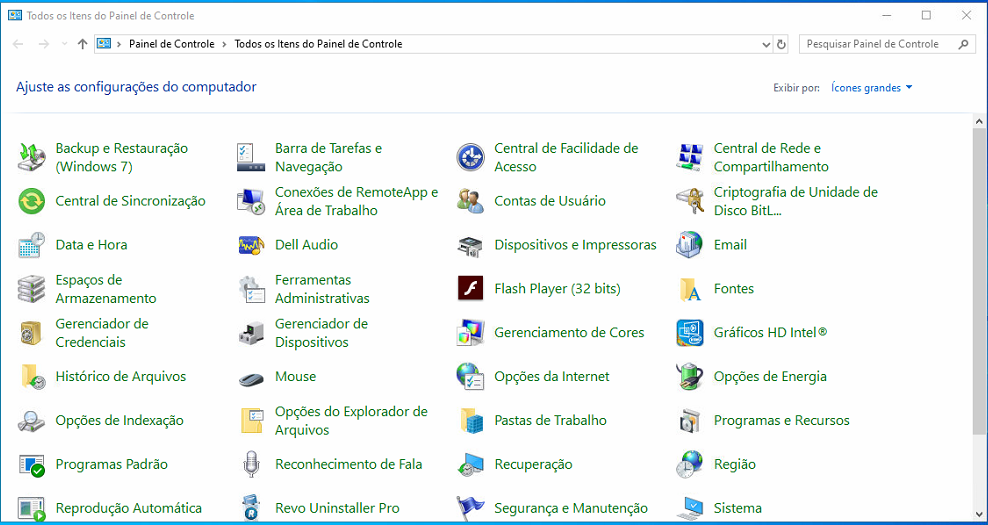The image size is (988, 525).
Task: Open the Recuperação icon
Action: pos(470,464)
